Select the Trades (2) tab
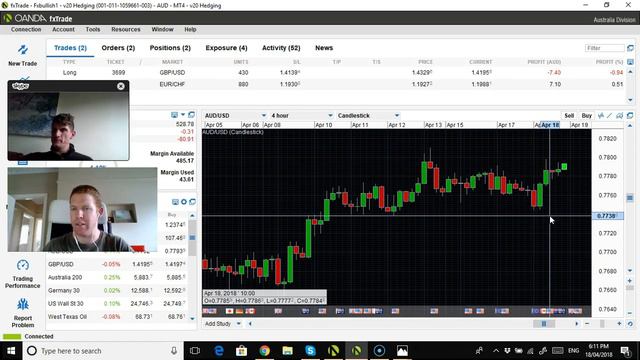 pos(70,48)
